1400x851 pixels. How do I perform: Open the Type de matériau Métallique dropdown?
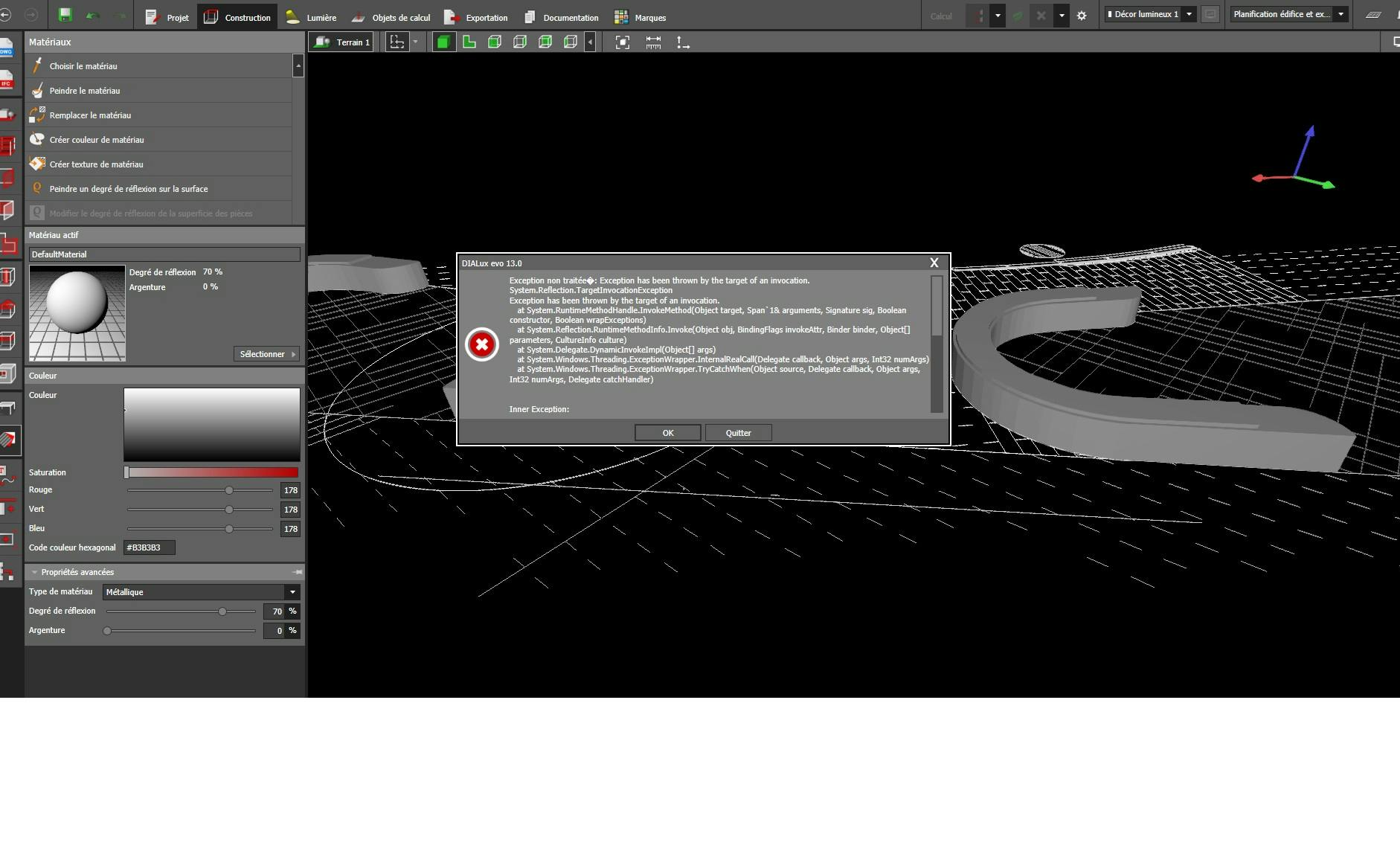(x=201, y=592)
